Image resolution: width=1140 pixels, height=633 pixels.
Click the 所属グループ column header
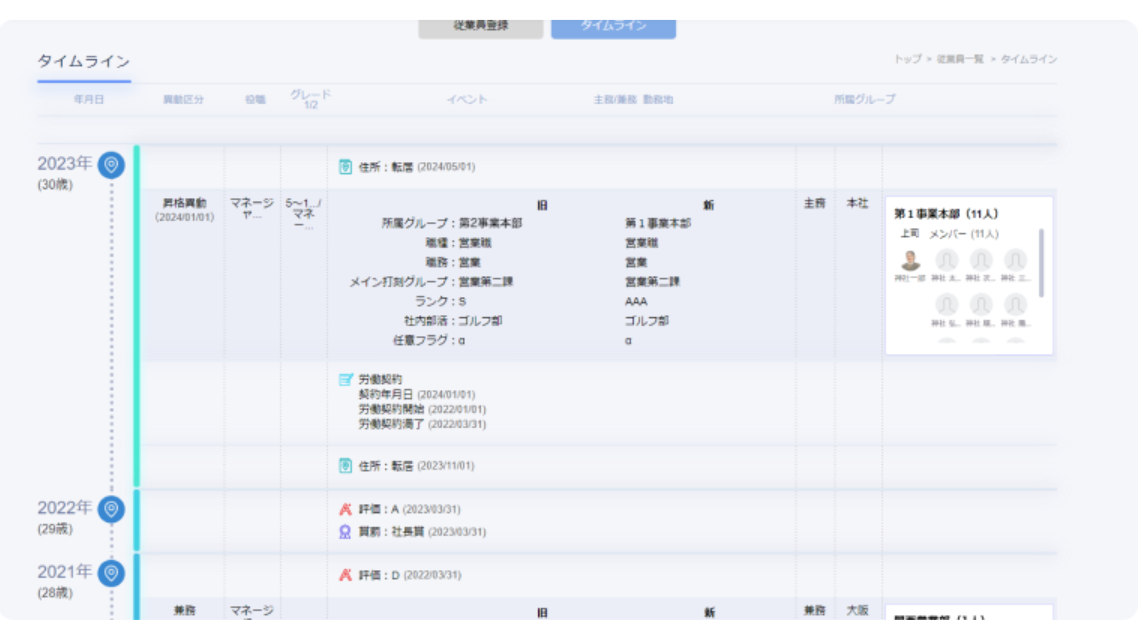865,100
